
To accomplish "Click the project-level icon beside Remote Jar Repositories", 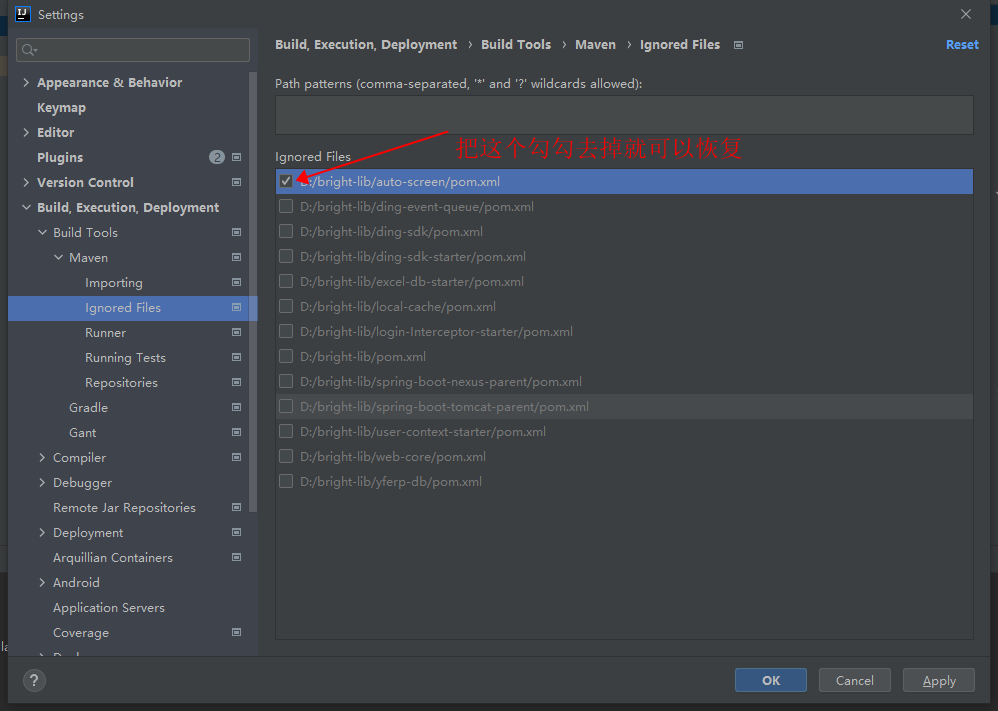I will click(236, 507).
